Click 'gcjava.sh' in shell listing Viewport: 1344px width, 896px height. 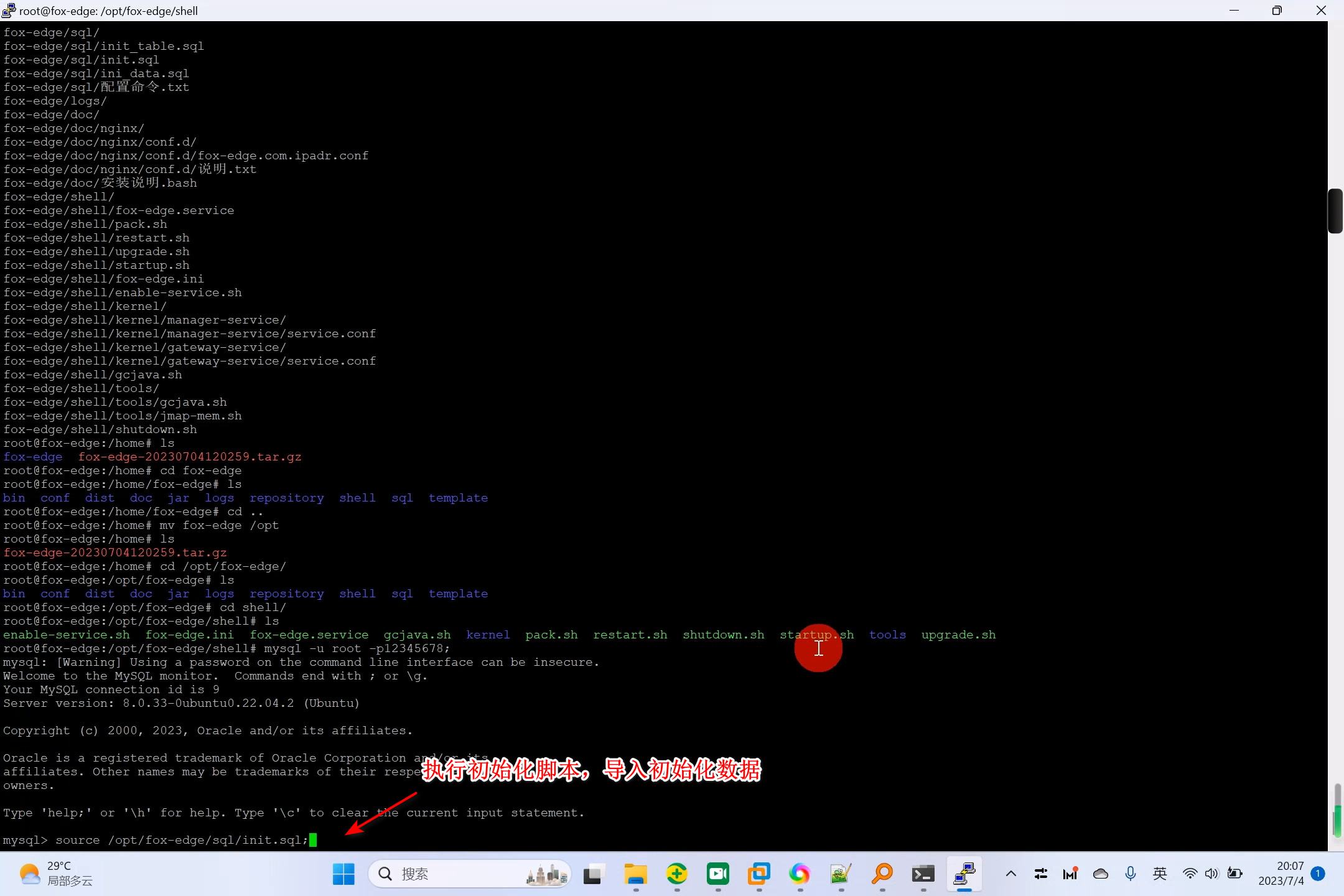(x=418, y=635)
